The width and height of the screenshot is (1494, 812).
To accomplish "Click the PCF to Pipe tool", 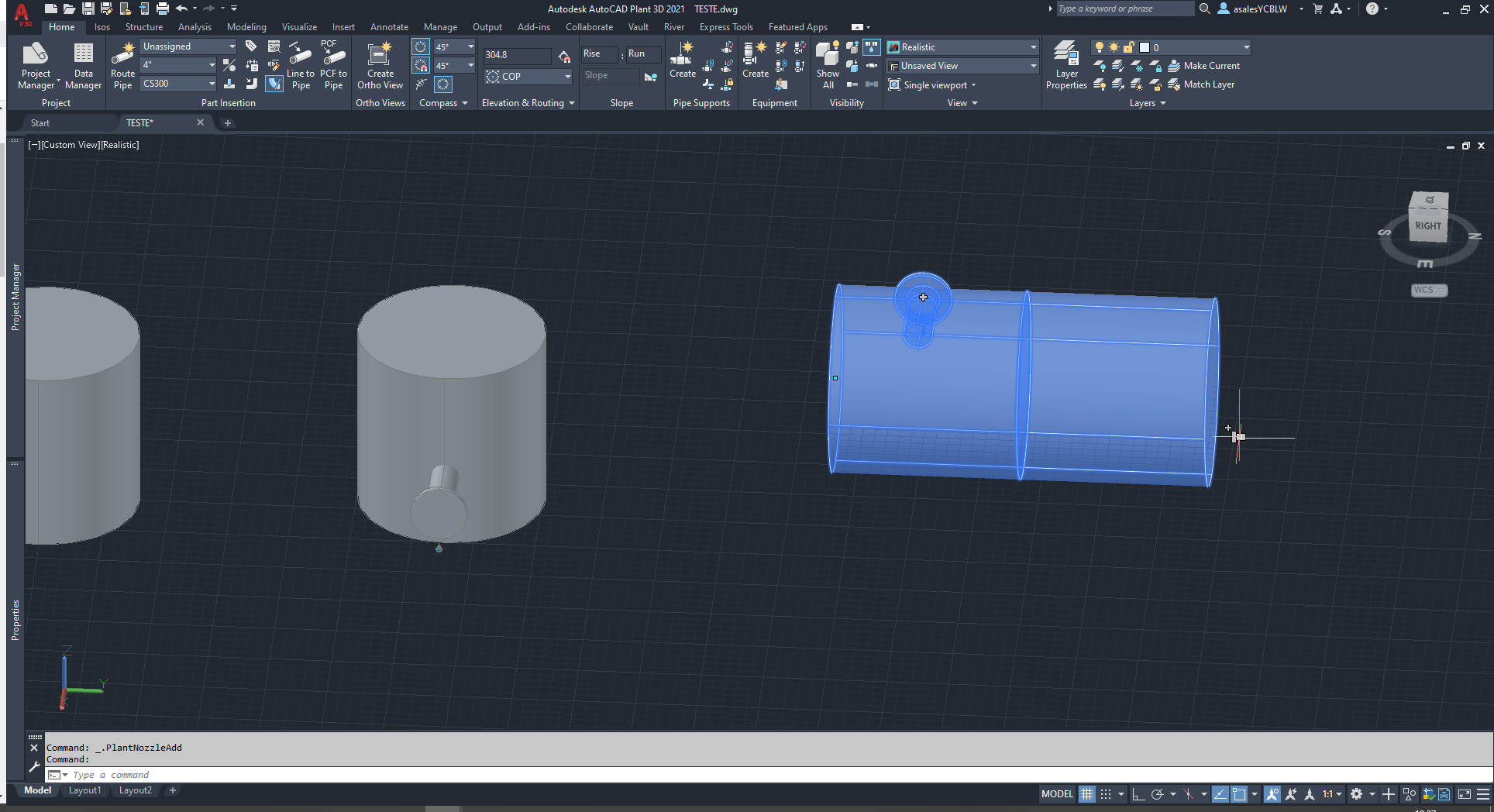I will [333, 65].
